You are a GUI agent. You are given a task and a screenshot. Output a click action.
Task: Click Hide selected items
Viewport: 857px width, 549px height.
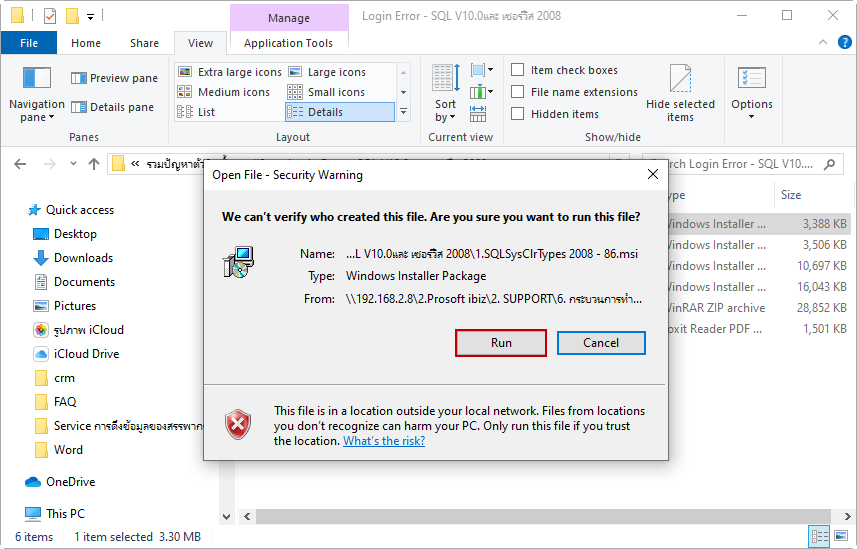click(680, 94)
